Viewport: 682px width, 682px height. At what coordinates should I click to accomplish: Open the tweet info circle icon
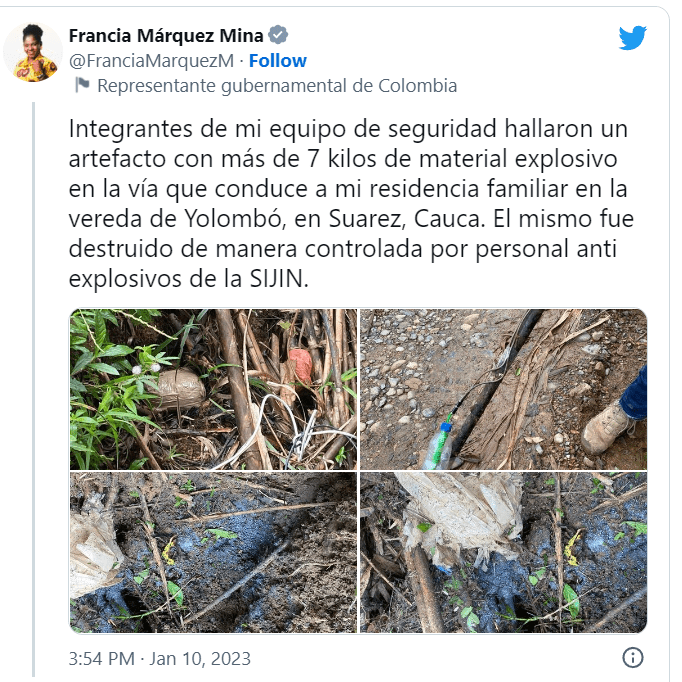632,657
